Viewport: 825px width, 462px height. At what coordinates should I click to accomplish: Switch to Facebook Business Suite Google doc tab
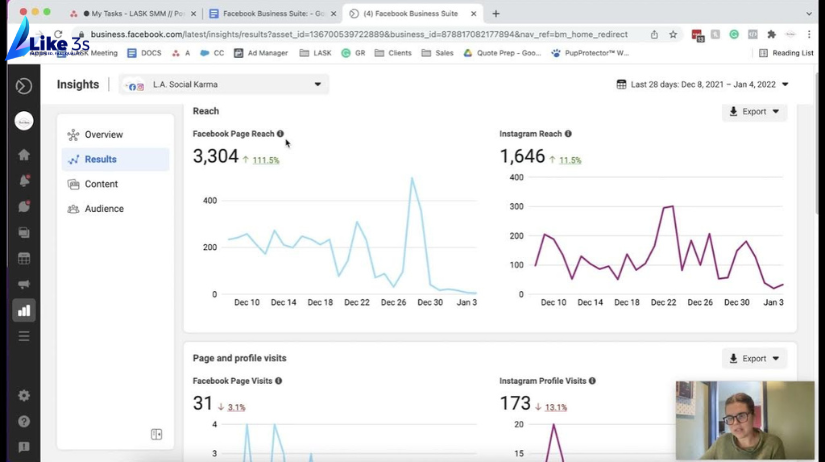273,14
